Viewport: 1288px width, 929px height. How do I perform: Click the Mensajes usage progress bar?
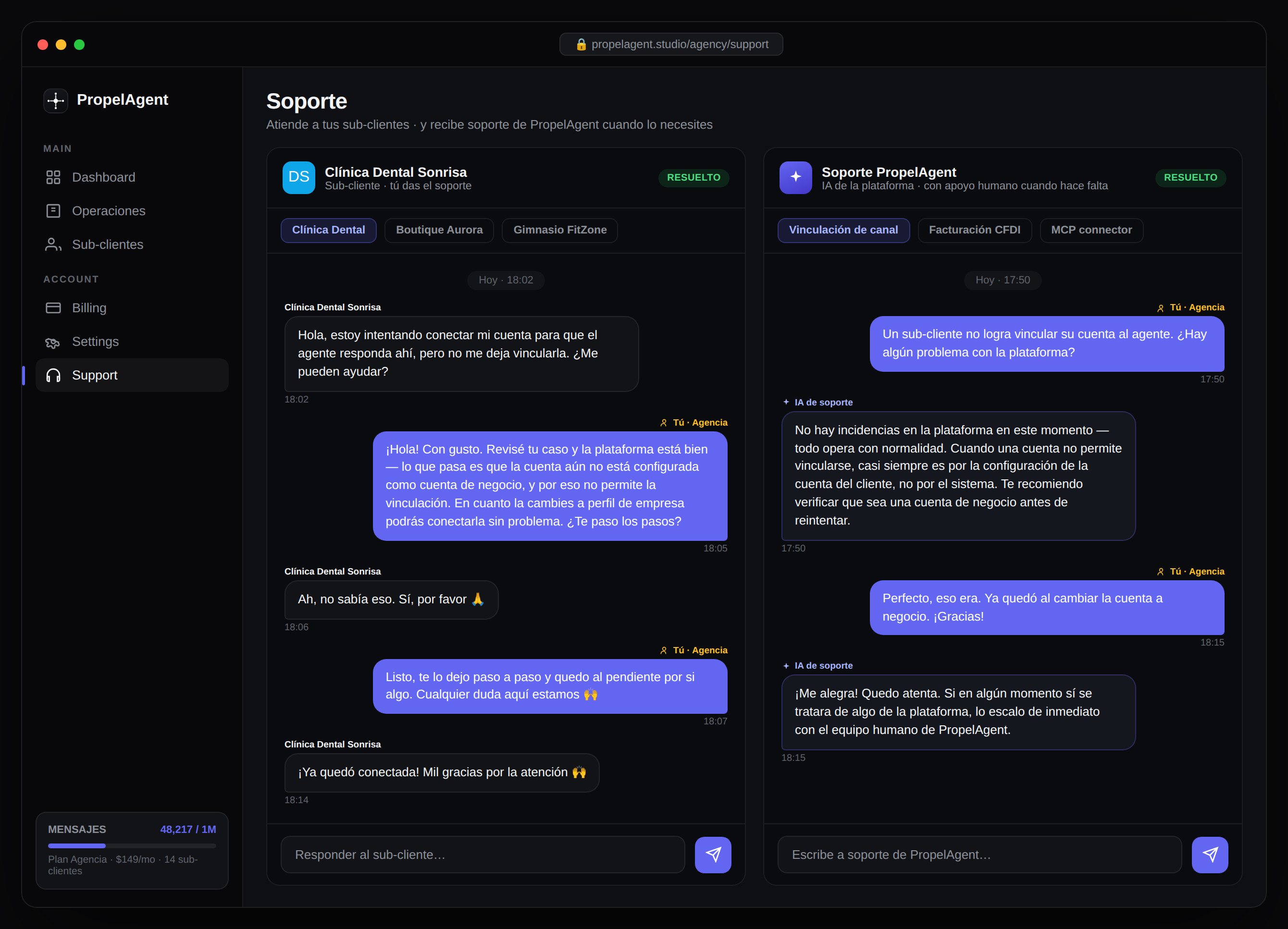tap(132, 845)
